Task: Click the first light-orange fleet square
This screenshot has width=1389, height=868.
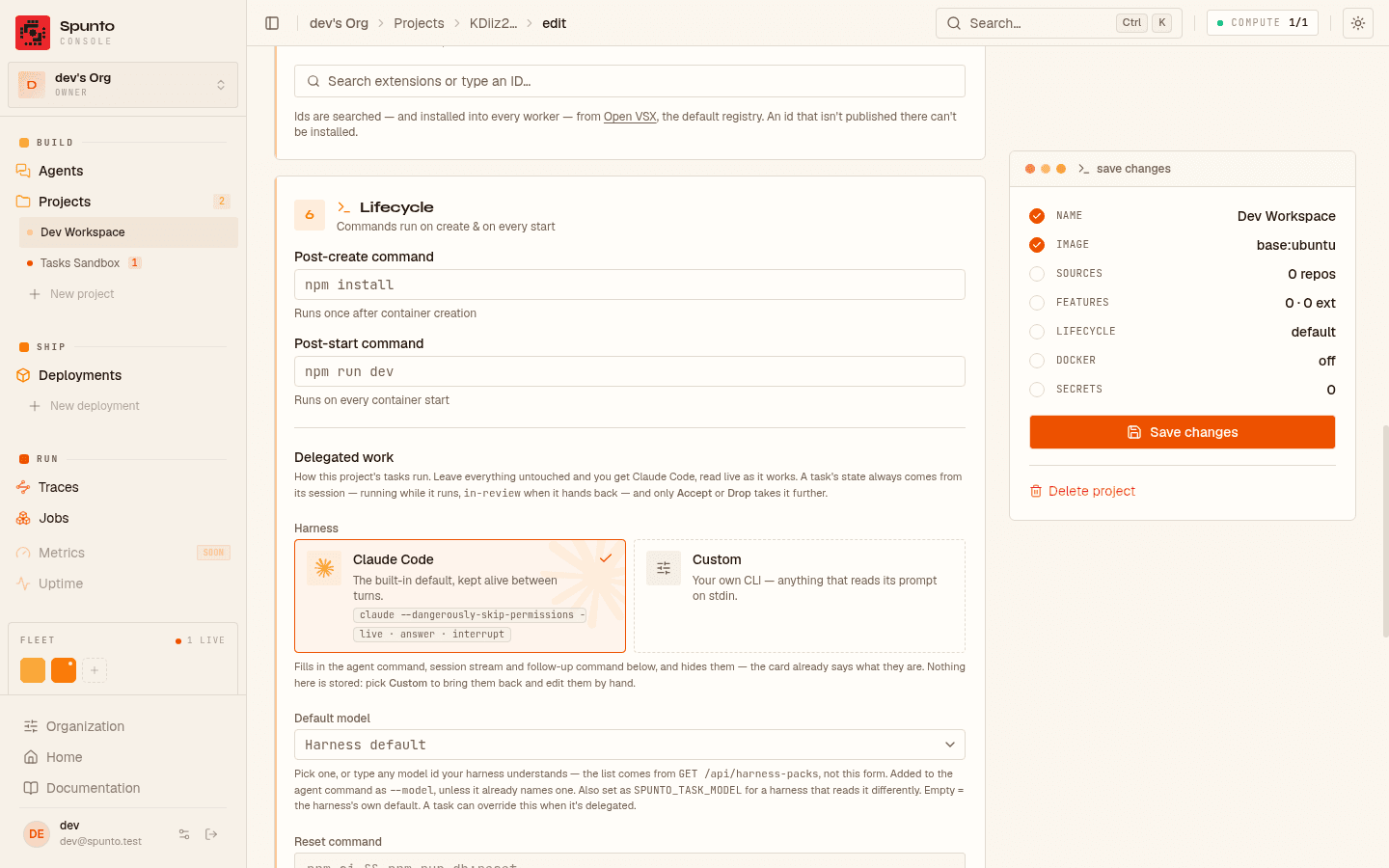Action: tap(33, 670)
